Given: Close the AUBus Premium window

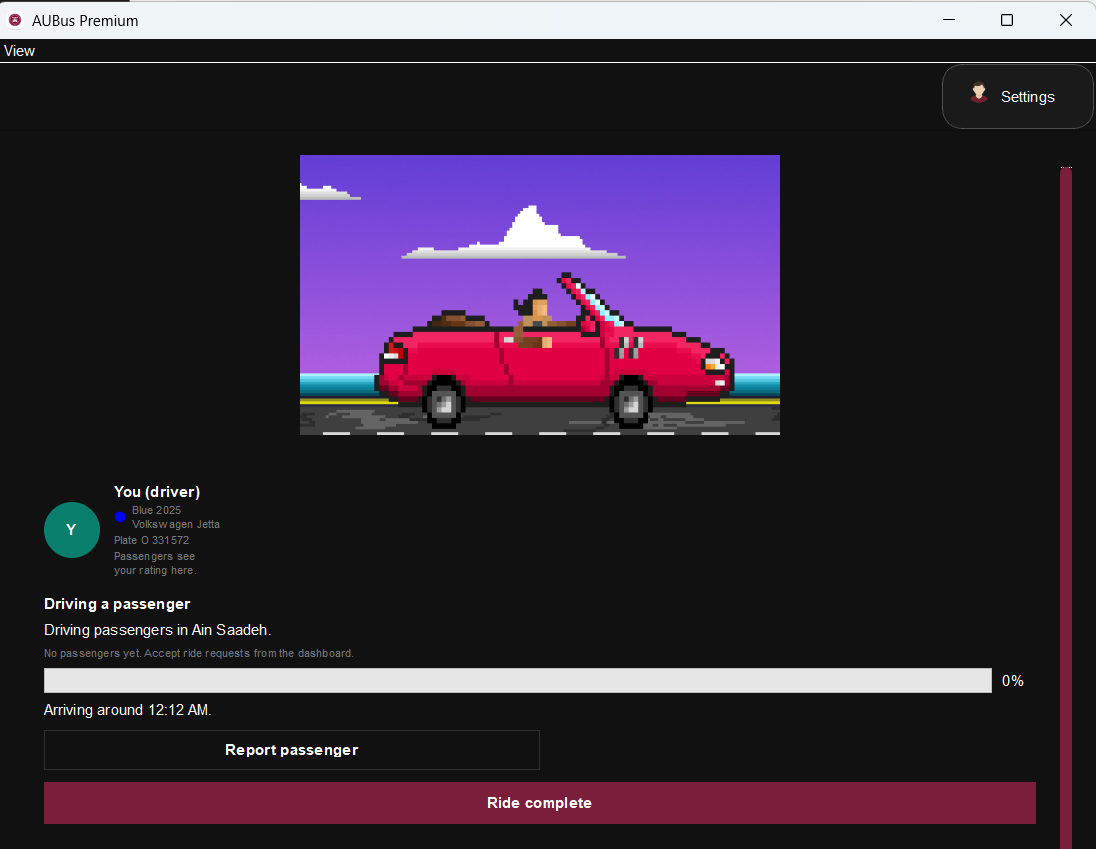Looking at the screenshot, I should [1065, 20].
